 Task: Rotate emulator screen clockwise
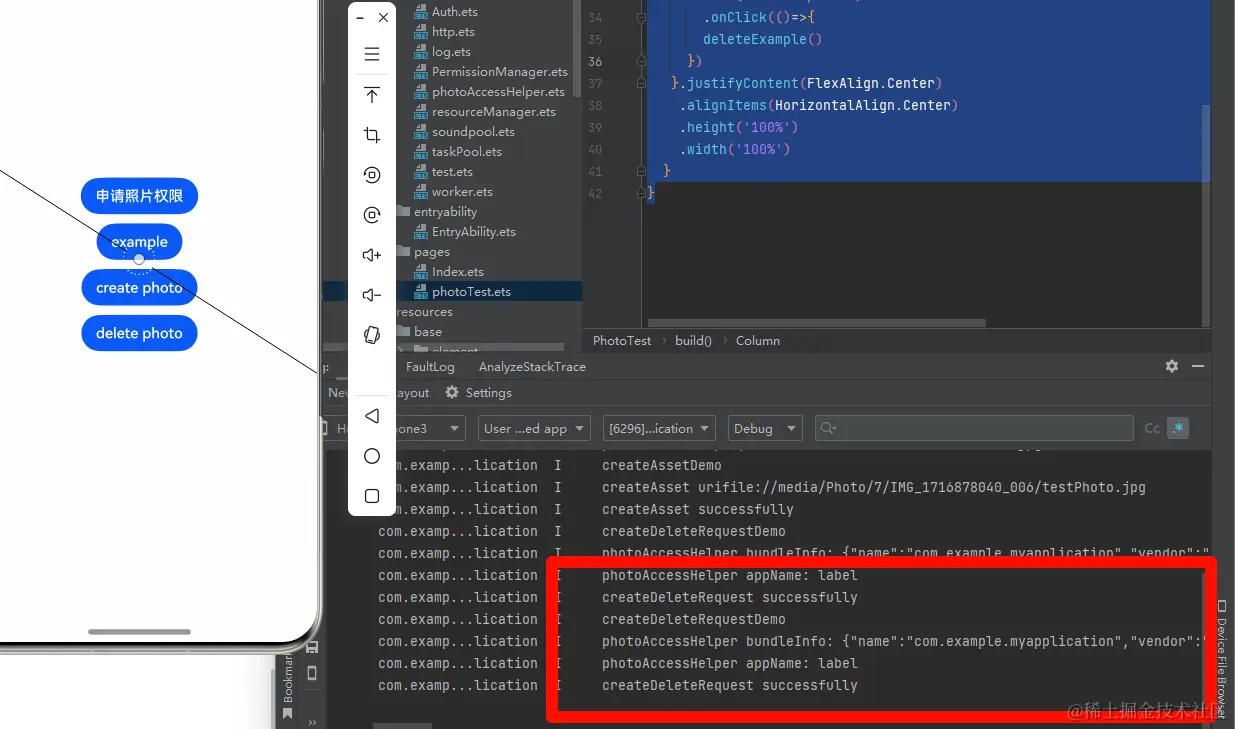[x=372, y=215]
